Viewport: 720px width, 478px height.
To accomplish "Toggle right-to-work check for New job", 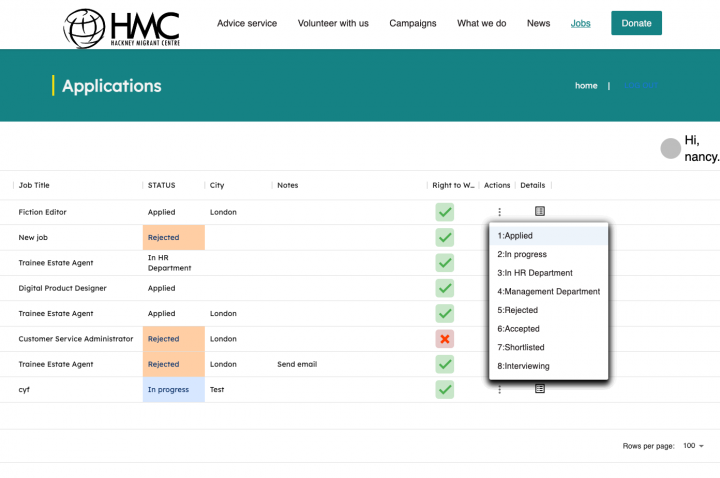I will pos(445,238).
